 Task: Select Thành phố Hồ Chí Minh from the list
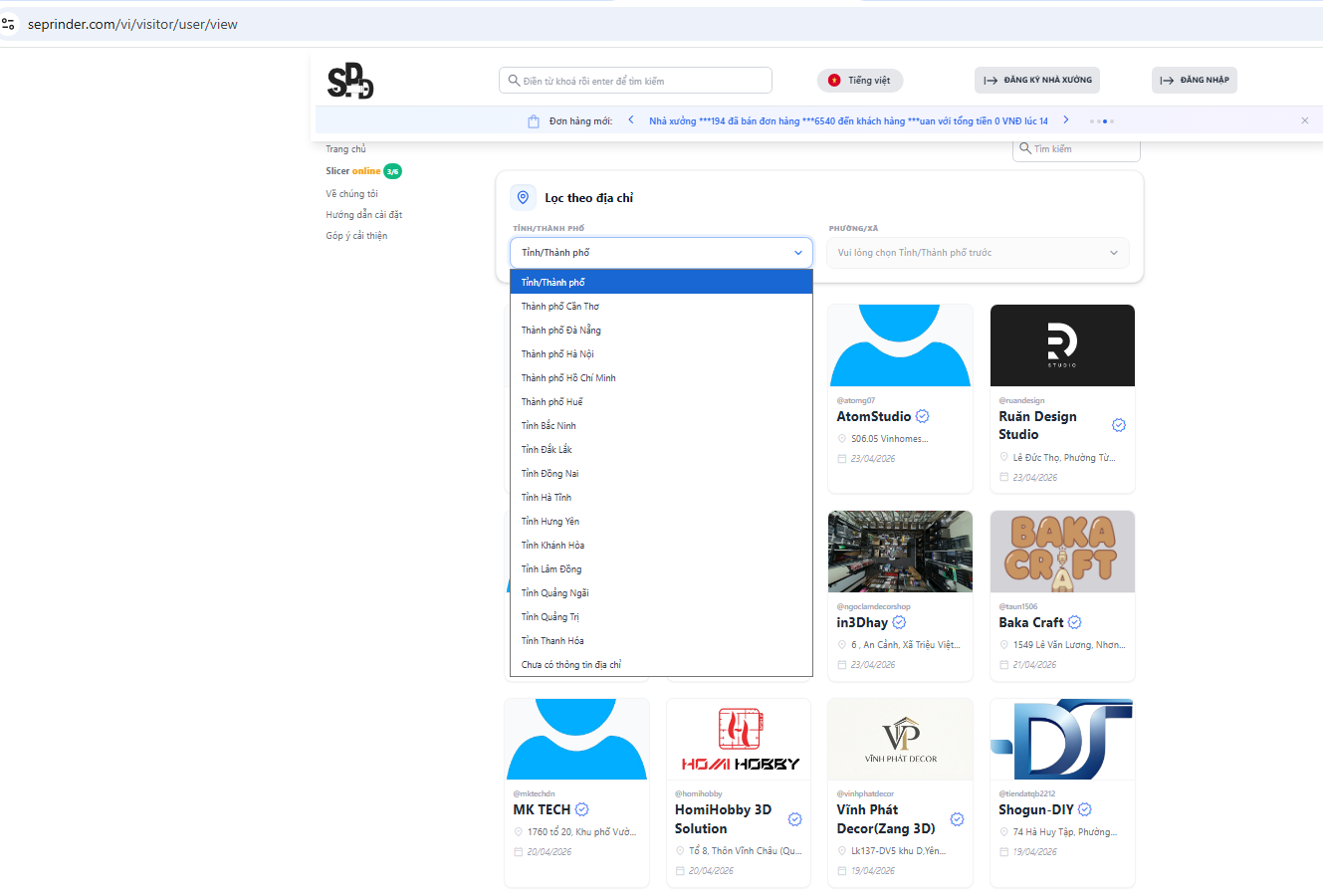(568, 378)
